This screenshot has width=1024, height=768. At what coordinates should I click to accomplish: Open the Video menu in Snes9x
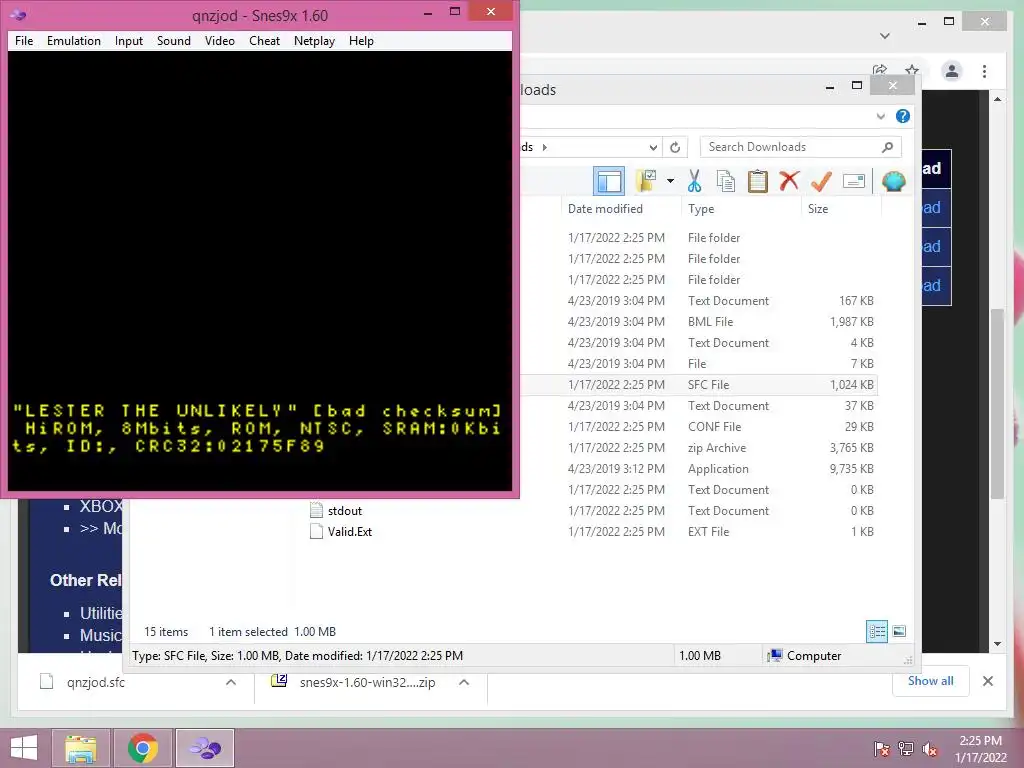coord(219,40)
